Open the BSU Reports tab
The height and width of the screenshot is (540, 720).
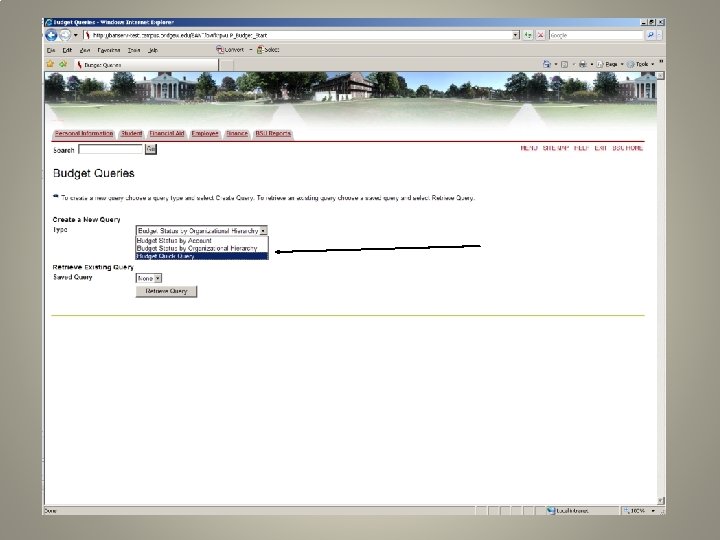tap(273, 134)
